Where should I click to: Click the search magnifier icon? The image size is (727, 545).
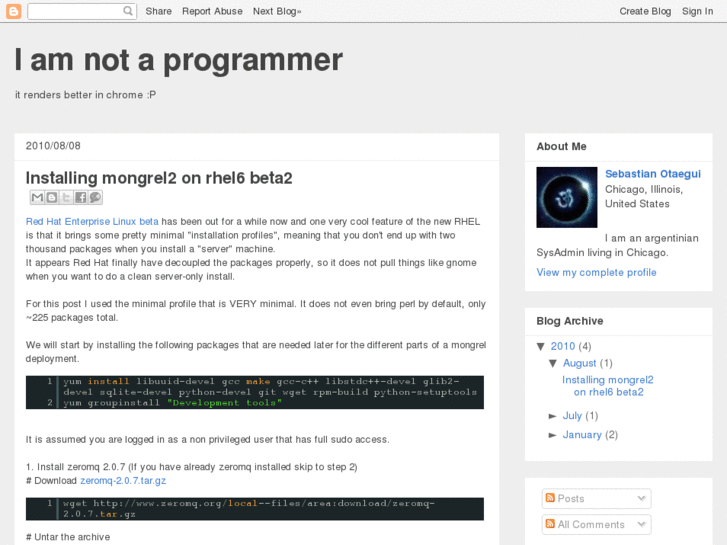128,11
